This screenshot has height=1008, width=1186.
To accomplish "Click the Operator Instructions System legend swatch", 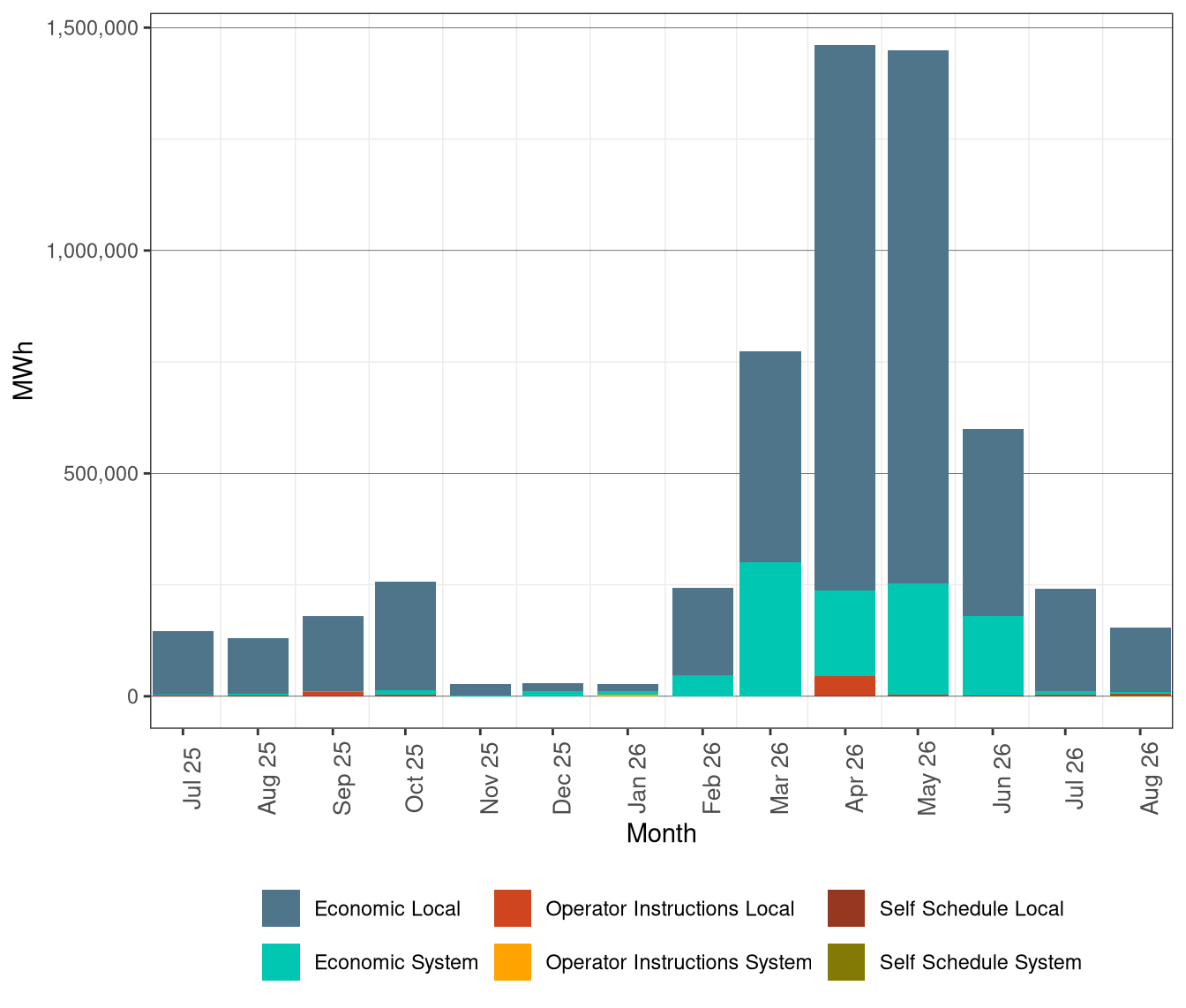I will (513, 962).
